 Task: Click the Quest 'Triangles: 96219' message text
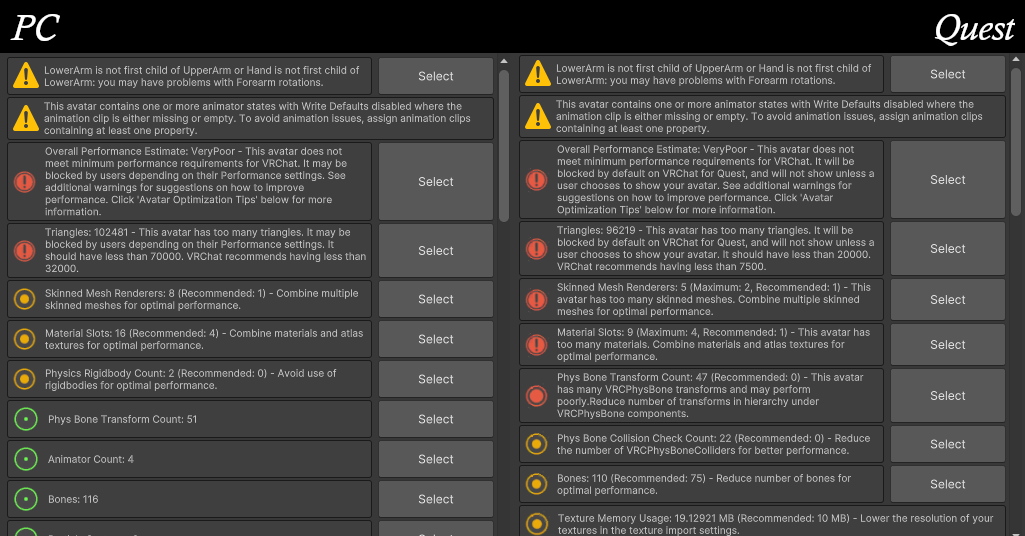tap(716, 248)
